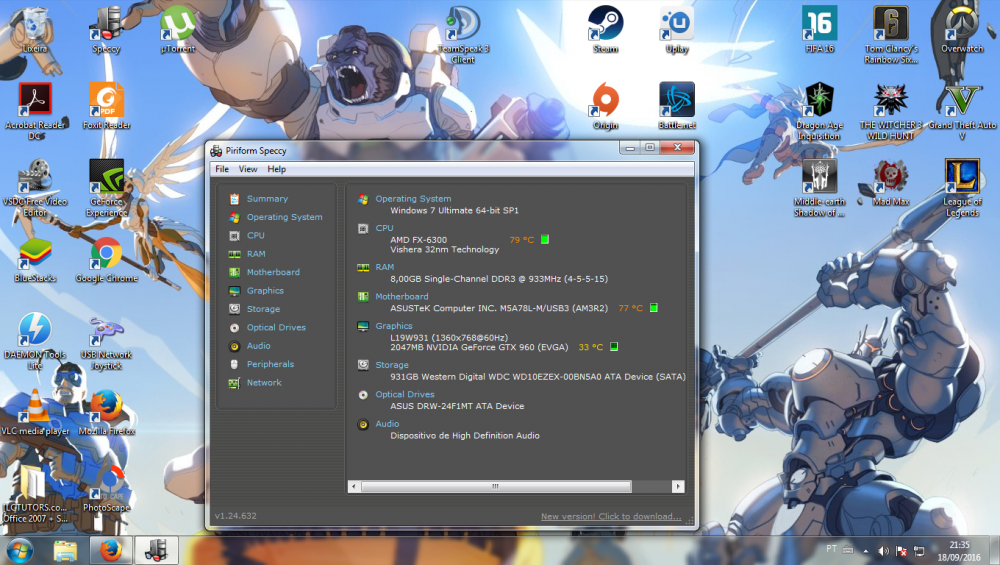Viewport: 1000px width, 565px height.
Task: Select the Google Chrome desktop shortcut
Action: coord(106,260)
